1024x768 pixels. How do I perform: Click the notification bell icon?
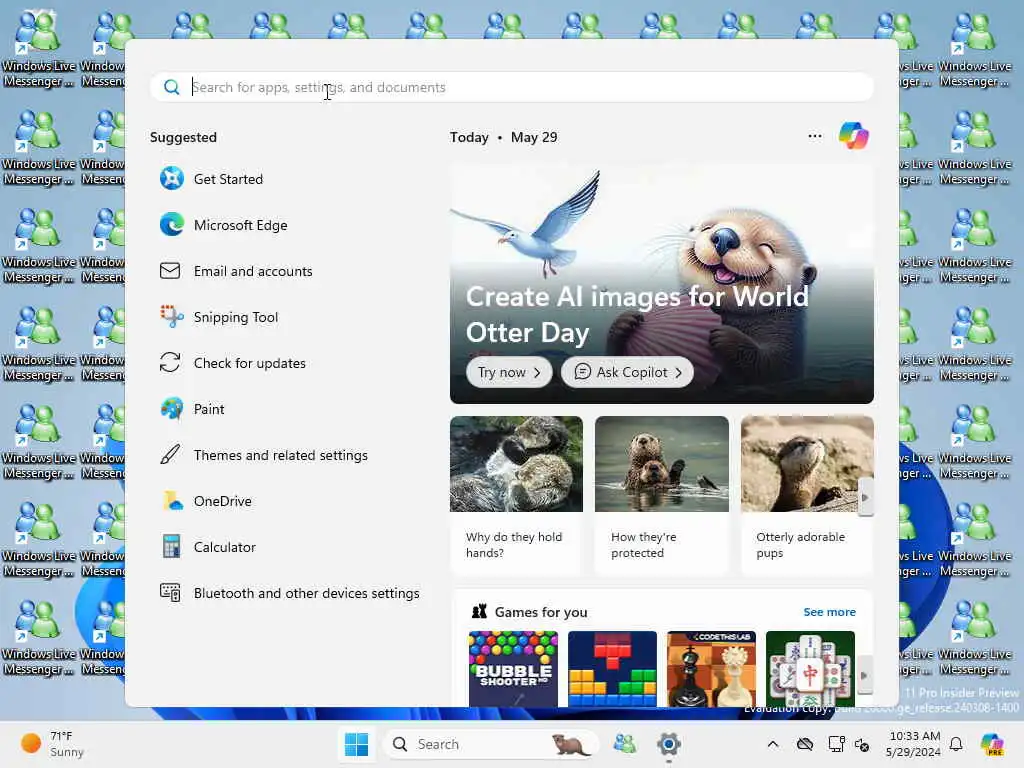(x=956, y=744)
